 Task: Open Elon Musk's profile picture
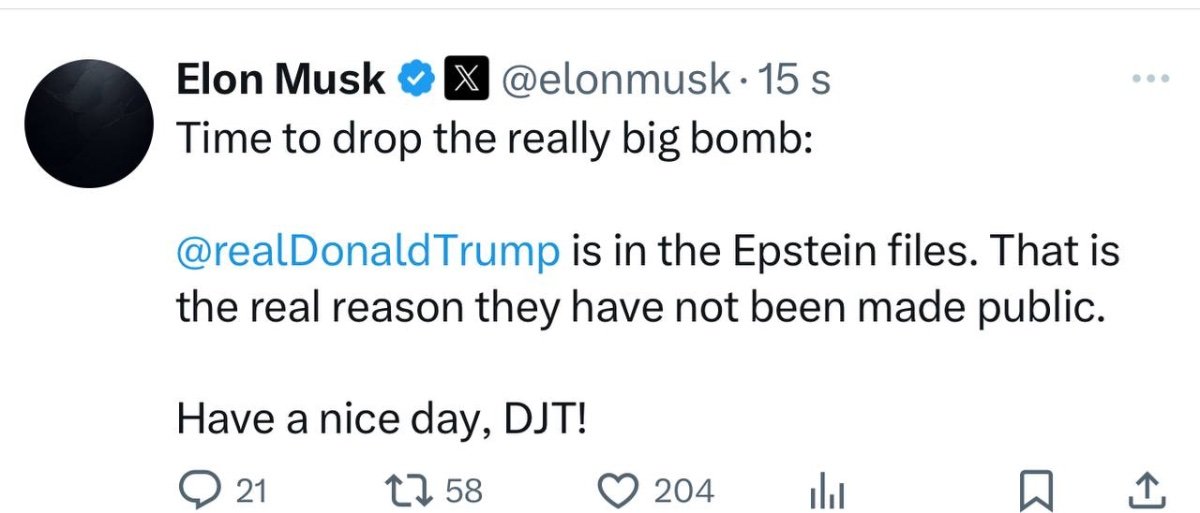pos(89,123)
